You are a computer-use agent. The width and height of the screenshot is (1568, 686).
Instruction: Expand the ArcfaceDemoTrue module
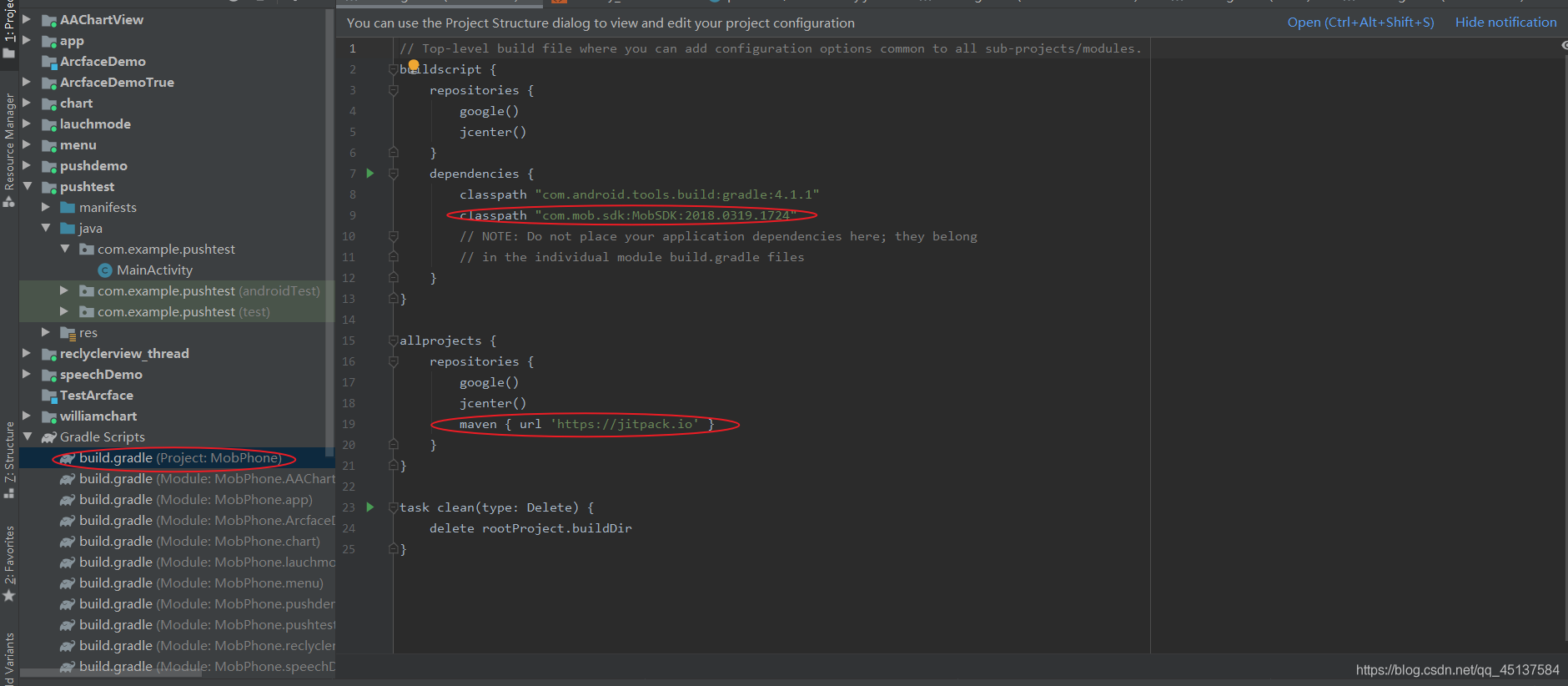(27, 81)
